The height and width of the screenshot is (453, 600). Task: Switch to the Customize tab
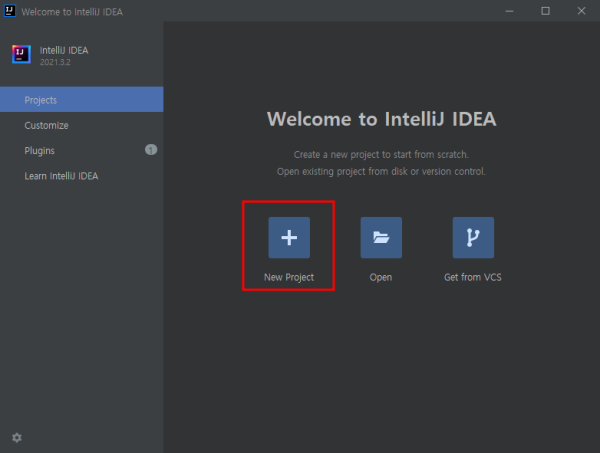(x=82, y=125)
